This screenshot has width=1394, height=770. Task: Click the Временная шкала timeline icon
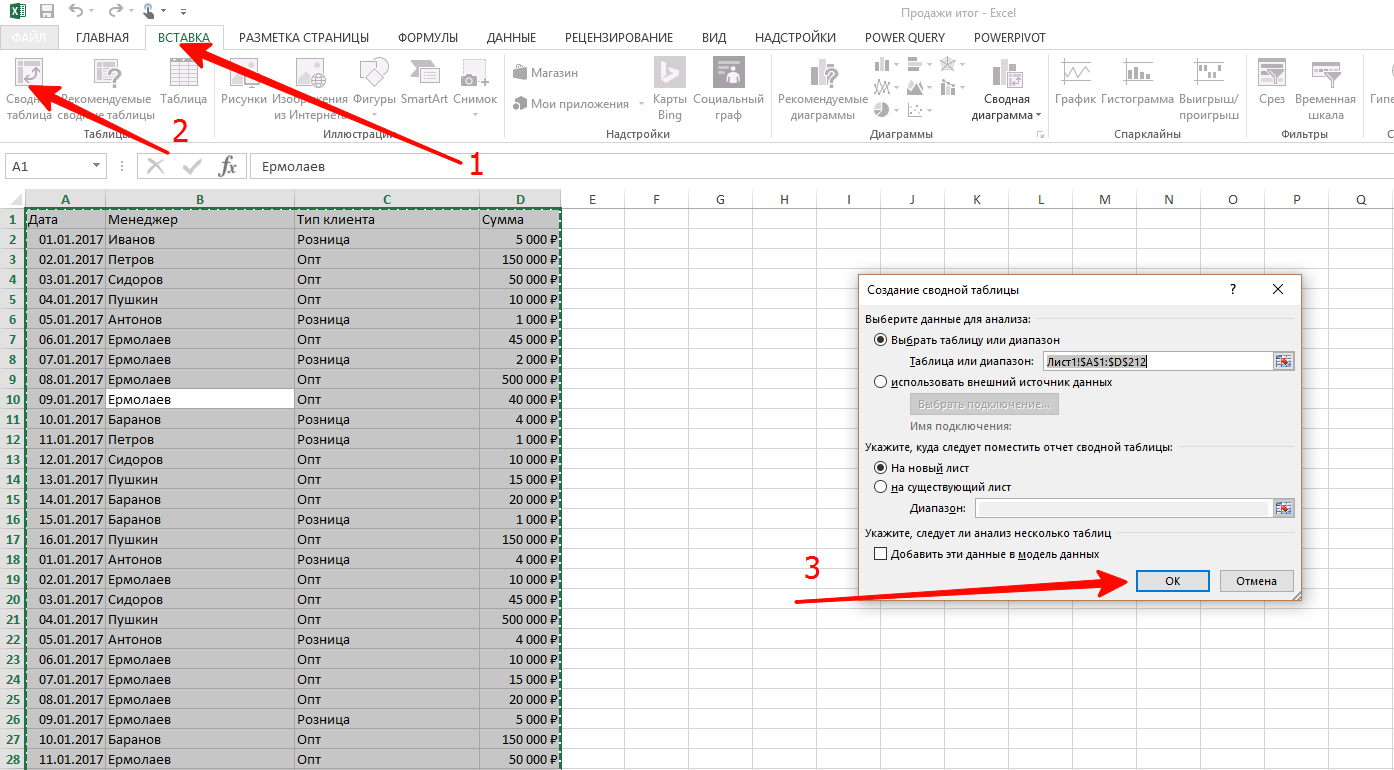point(1326,73)
